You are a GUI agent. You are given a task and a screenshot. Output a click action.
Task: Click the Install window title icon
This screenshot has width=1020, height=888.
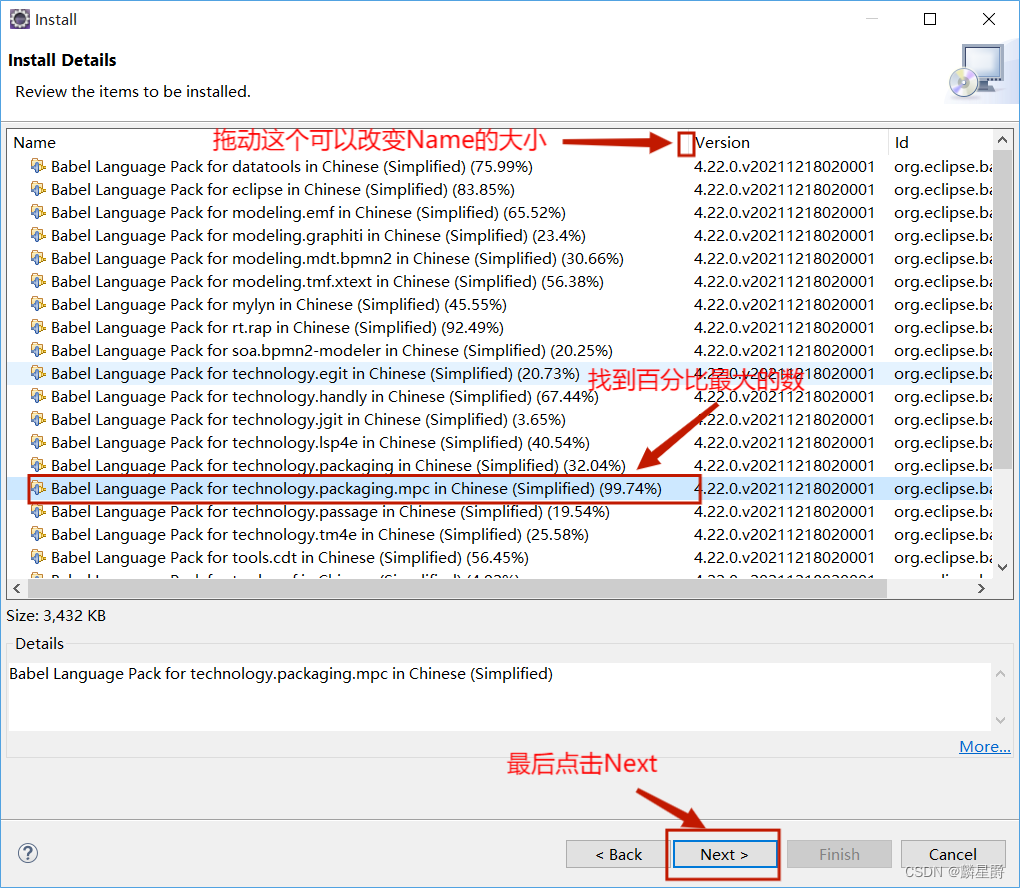tap(20, 20)
